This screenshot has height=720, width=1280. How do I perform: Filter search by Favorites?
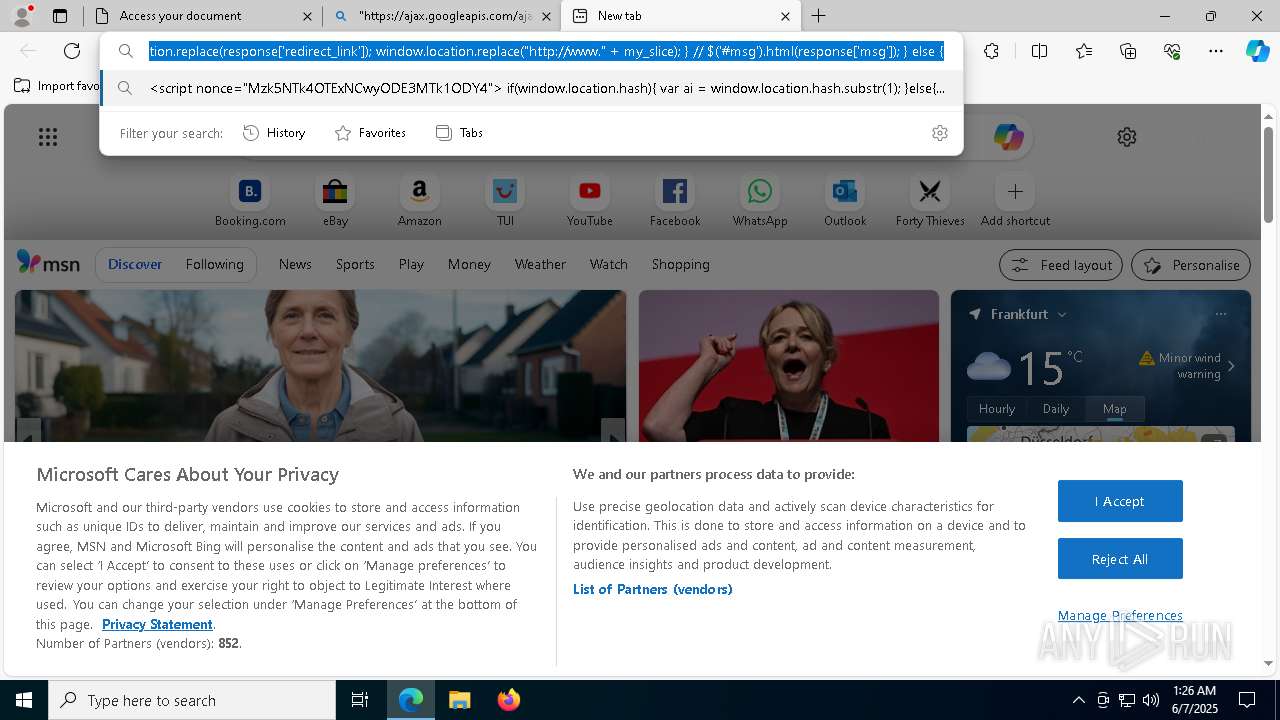[x=371, y=133]
